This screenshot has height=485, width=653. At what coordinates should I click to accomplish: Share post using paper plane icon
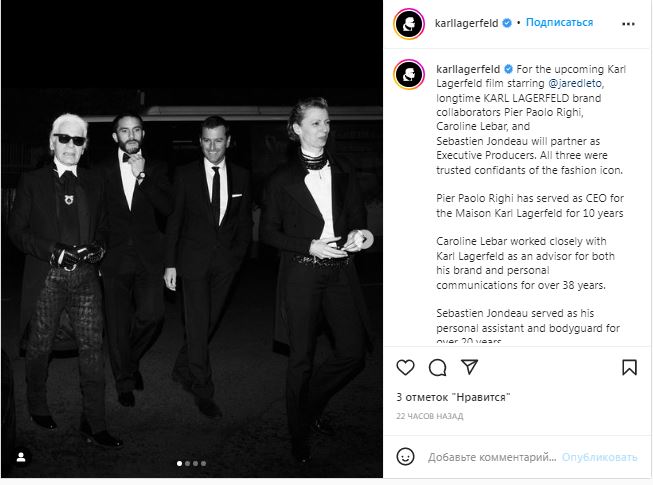point(469,367)
